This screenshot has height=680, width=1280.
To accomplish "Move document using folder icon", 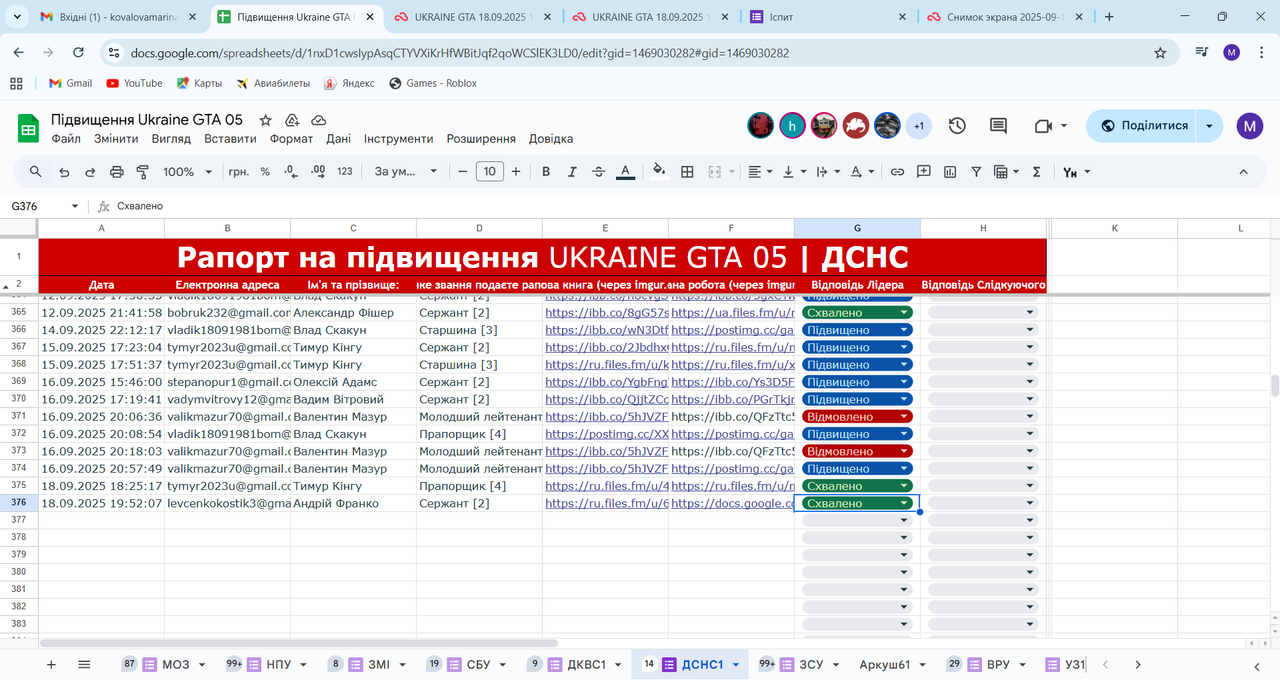I will click(x=292, y=119).
